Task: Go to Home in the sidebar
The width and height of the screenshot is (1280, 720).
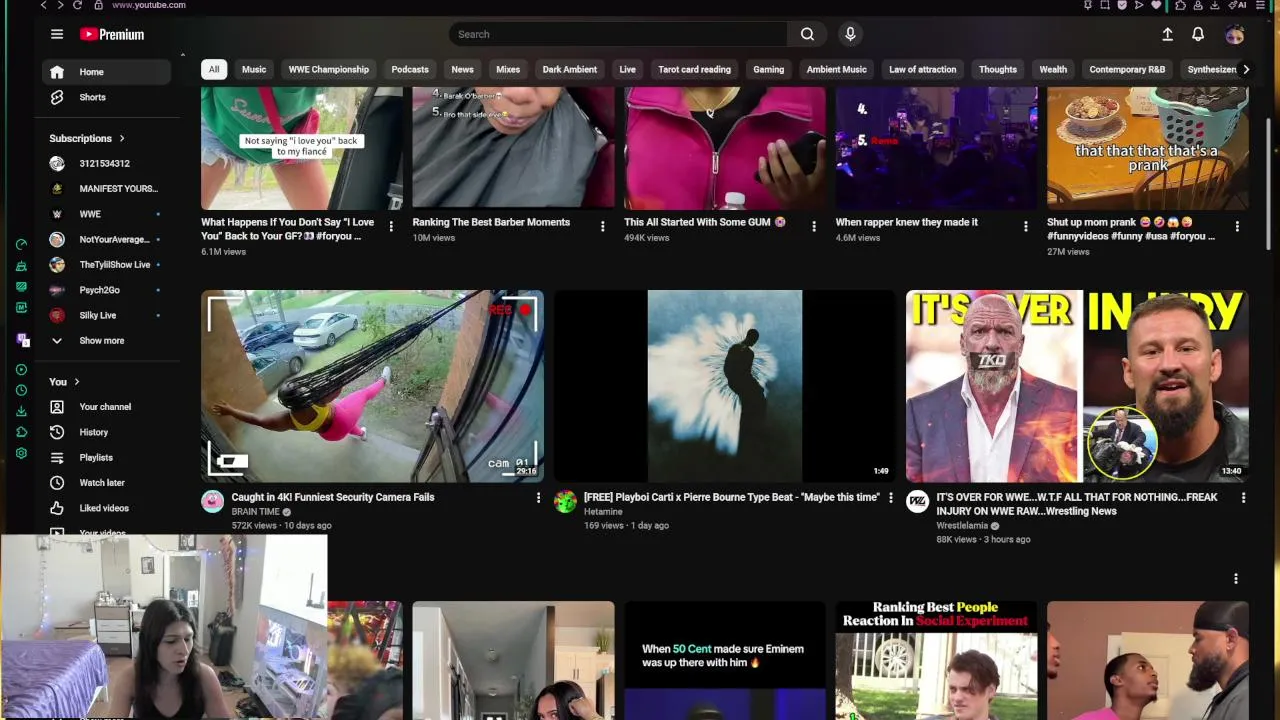Action: click(106, 72)
